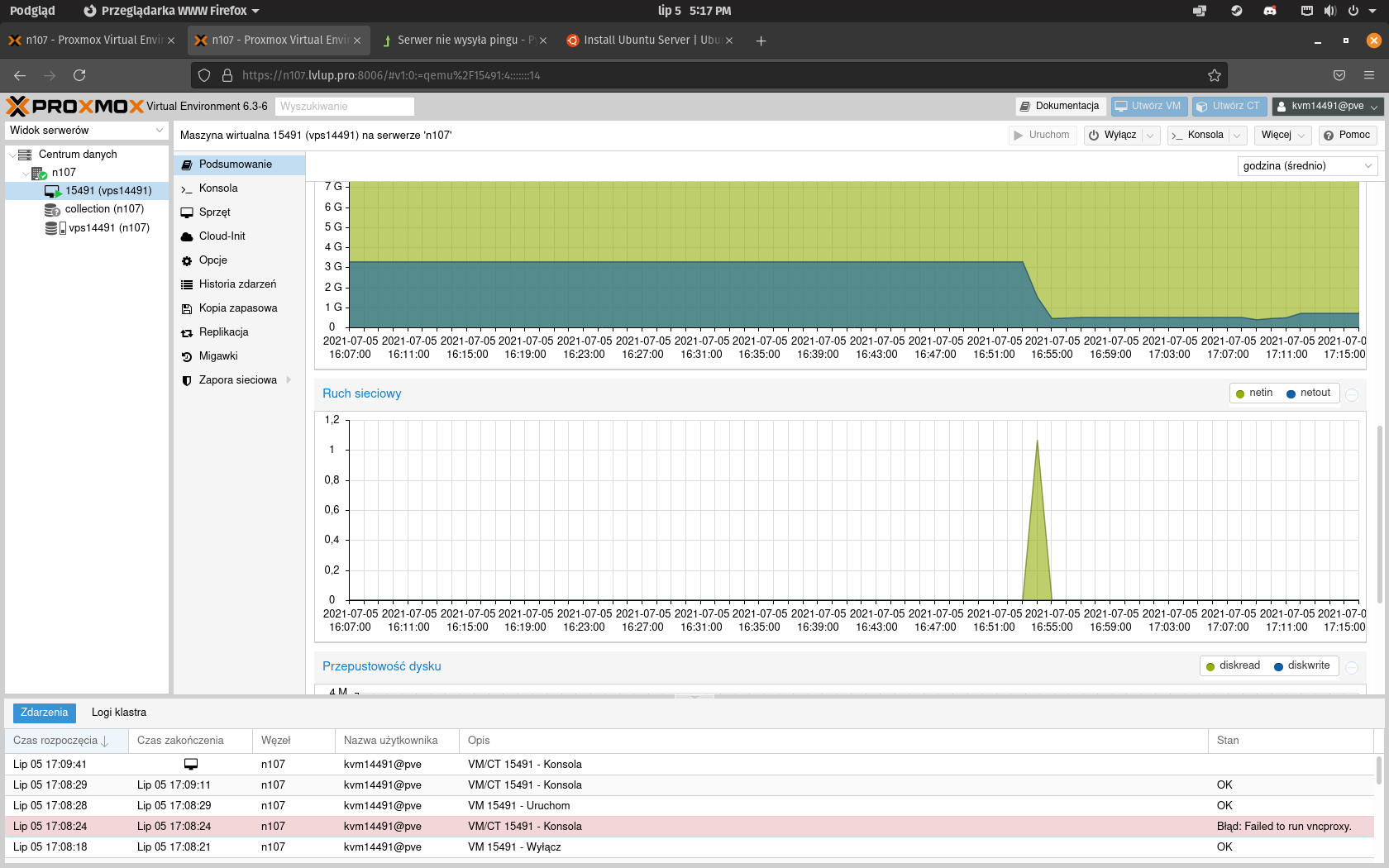Open the Migawki snapshots section

[217, 356]
